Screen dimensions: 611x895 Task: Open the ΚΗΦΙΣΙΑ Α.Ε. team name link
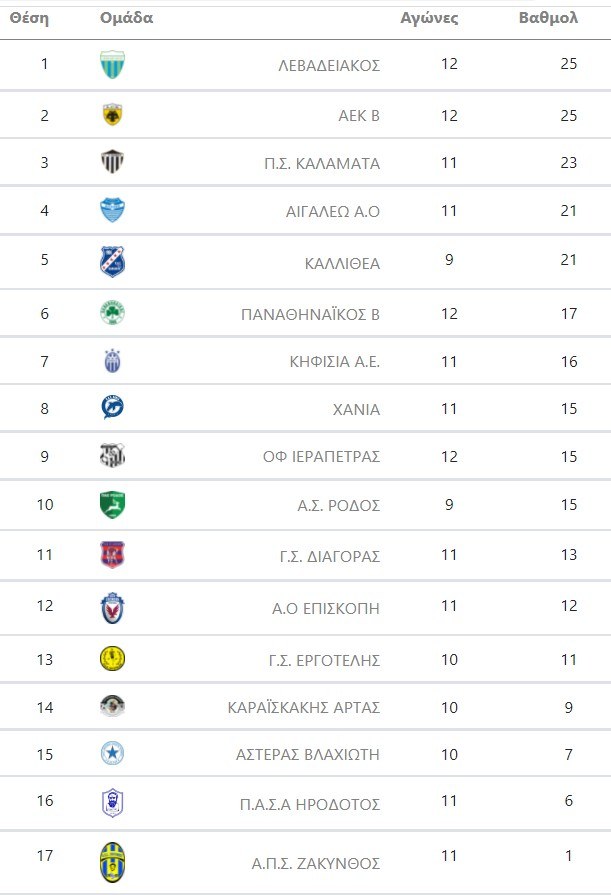pos(334,361)
